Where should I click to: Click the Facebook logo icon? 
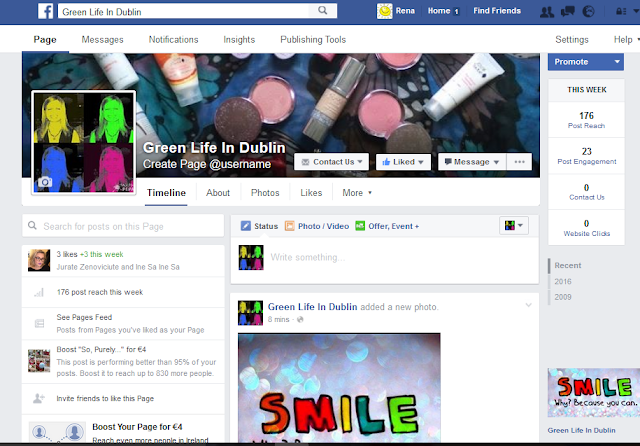click(46, 11)
